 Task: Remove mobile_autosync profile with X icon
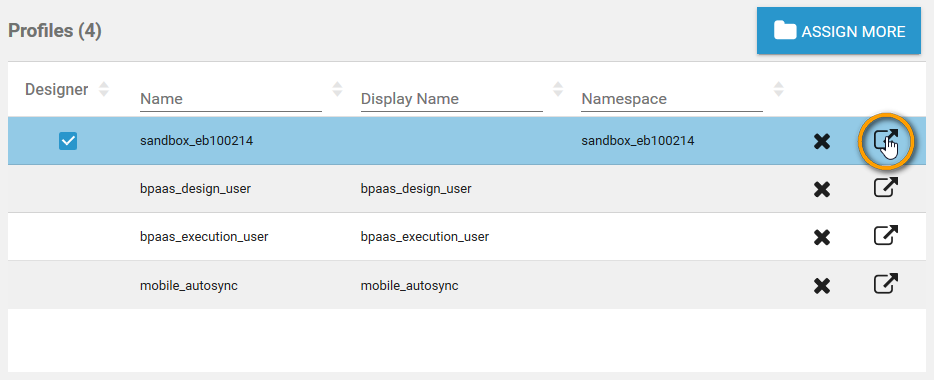822,286
